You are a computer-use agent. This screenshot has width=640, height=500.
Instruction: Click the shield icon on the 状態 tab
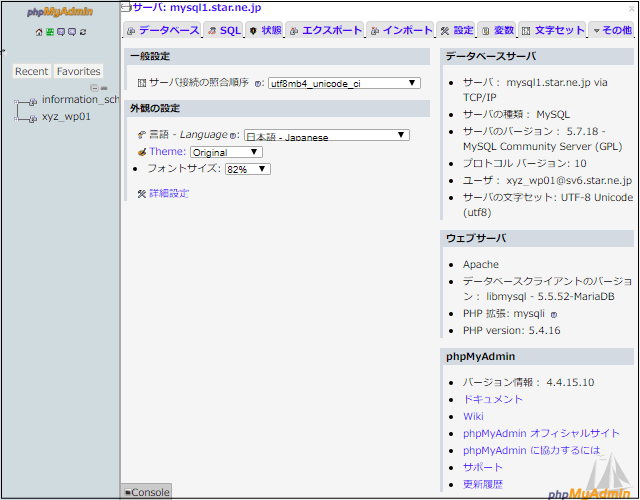(x=253, y=31)
